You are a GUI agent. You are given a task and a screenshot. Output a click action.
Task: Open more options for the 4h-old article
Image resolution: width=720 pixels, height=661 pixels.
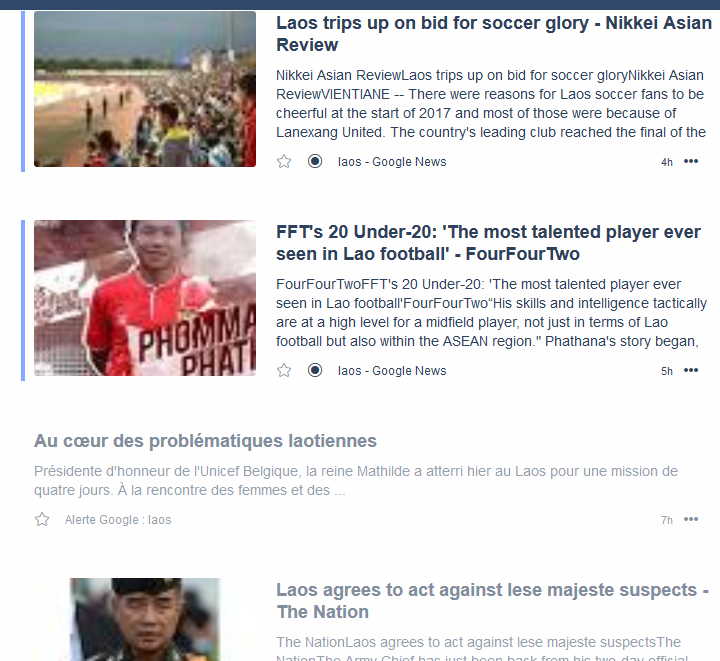tap(691, 161)
